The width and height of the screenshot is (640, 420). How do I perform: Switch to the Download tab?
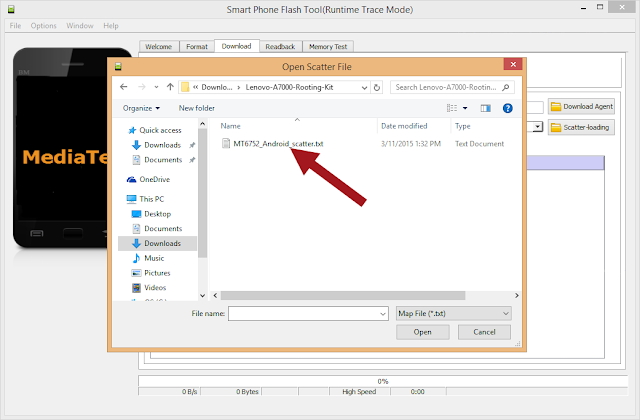pos(237,46)
